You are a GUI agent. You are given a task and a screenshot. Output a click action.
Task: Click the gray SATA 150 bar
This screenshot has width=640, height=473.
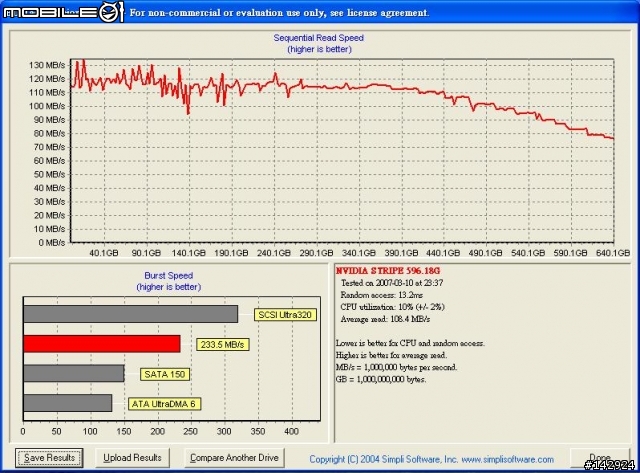[74, 373]
